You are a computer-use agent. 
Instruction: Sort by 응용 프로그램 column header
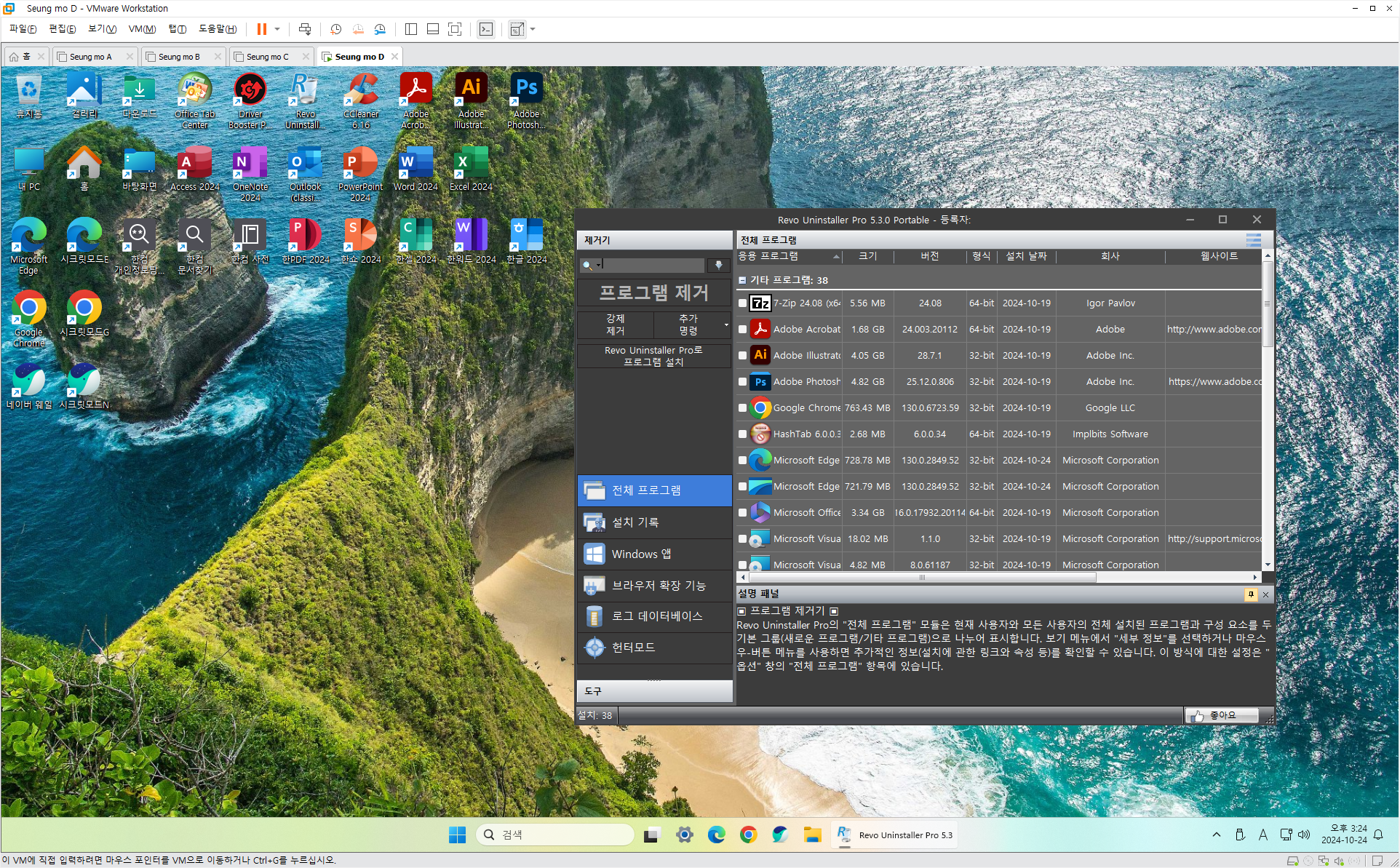pyautogui.click(x=789, y=256)
